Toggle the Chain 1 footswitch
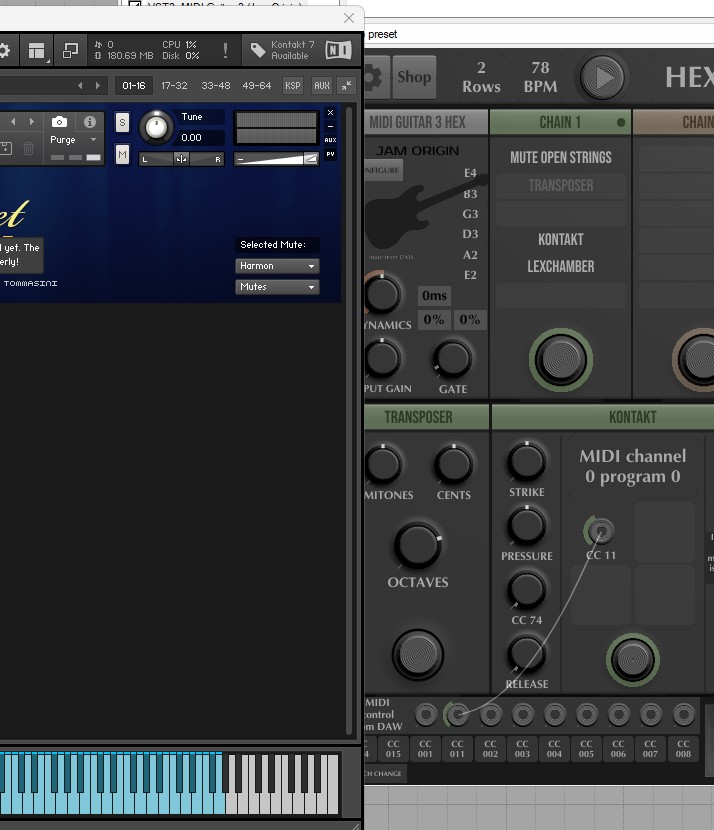This screenshot has width=714, height=830. 560,358
